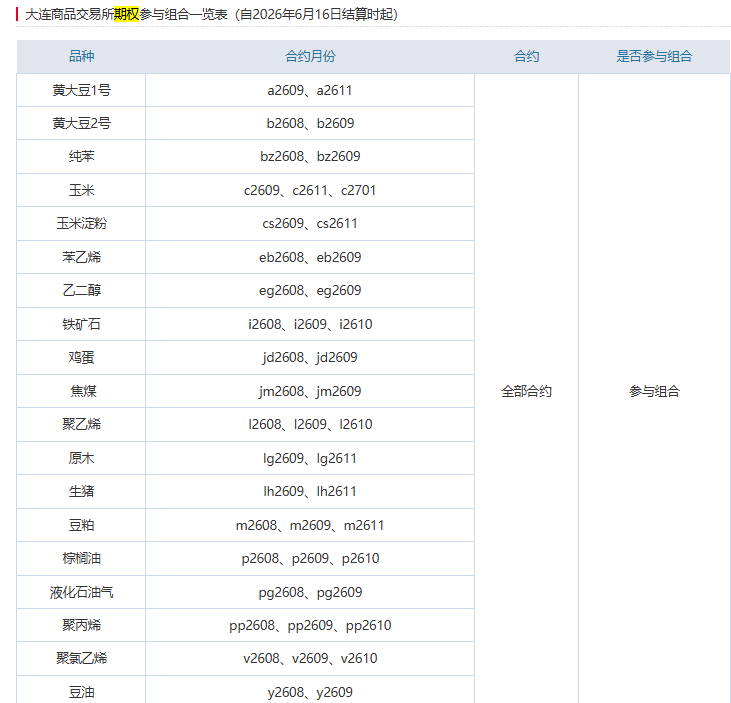Click the 黄大豆1号 row label
The width and height of the screenshot is (731, 703).
(x=82, y=90)
